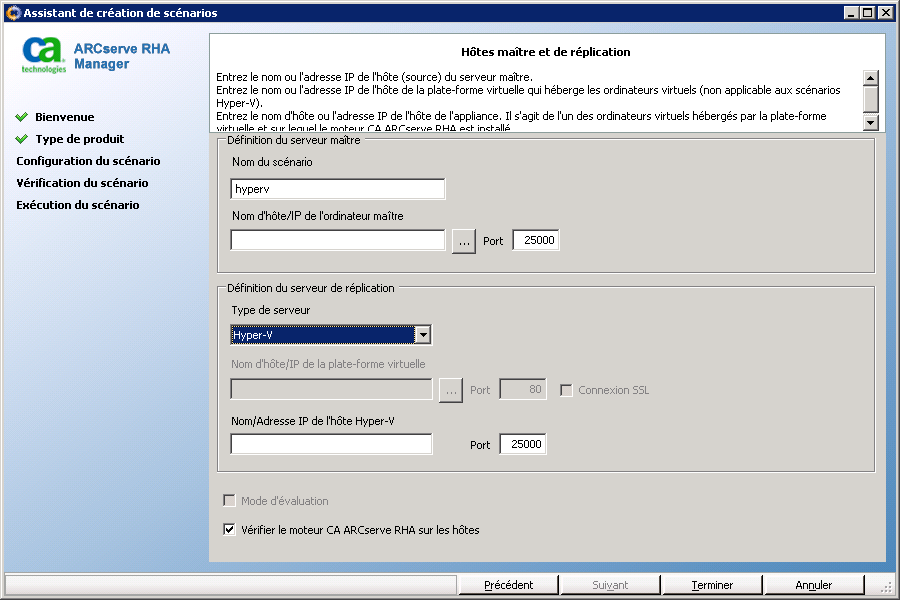The height and width of the screenshot is (600, 900).
Task: Click the Précédent button
Action: [x=508, y=585]
